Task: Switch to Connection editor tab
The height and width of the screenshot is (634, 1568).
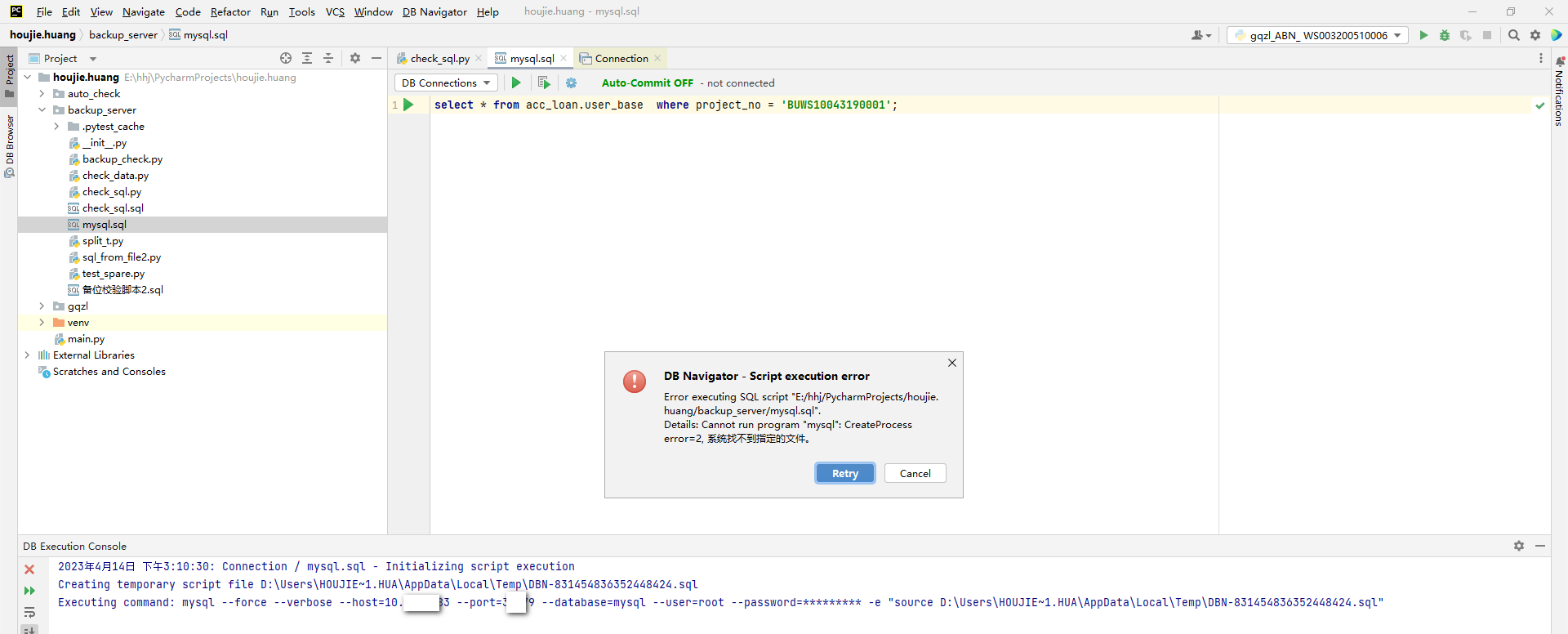Action: click(x=621, y=58)
